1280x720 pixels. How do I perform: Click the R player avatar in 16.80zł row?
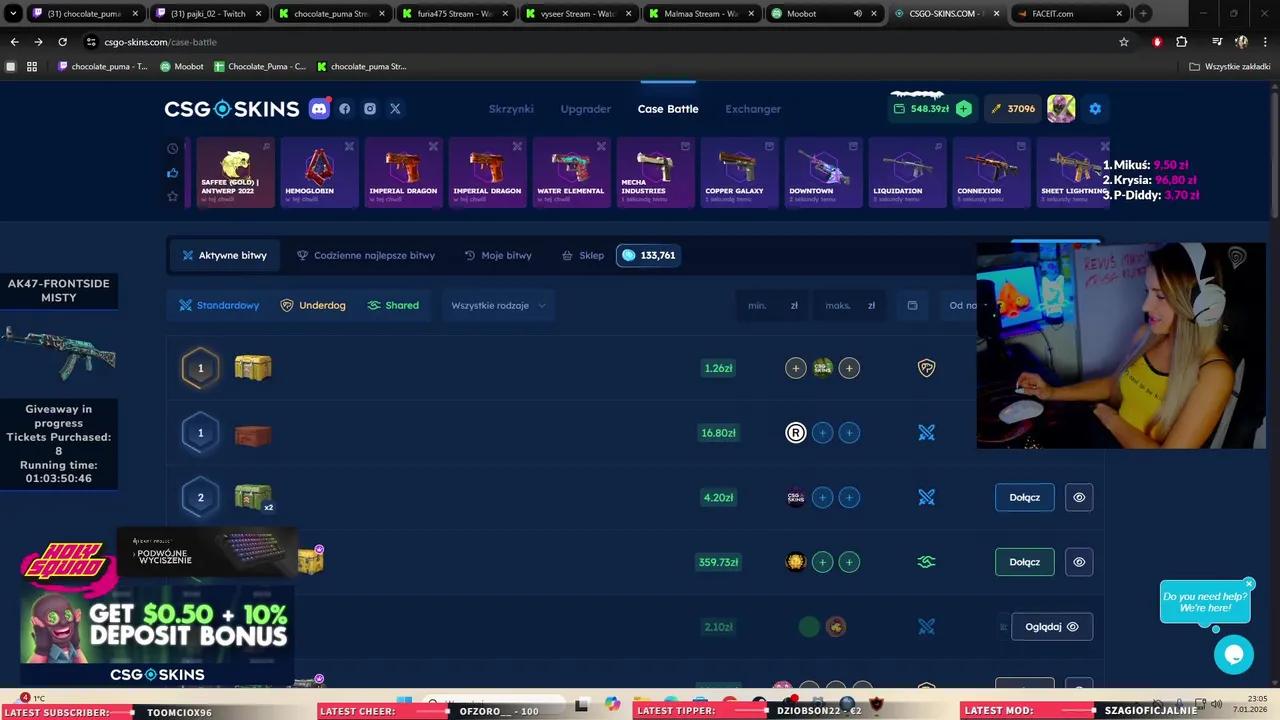pyautogui.click(x=796, y=433)
